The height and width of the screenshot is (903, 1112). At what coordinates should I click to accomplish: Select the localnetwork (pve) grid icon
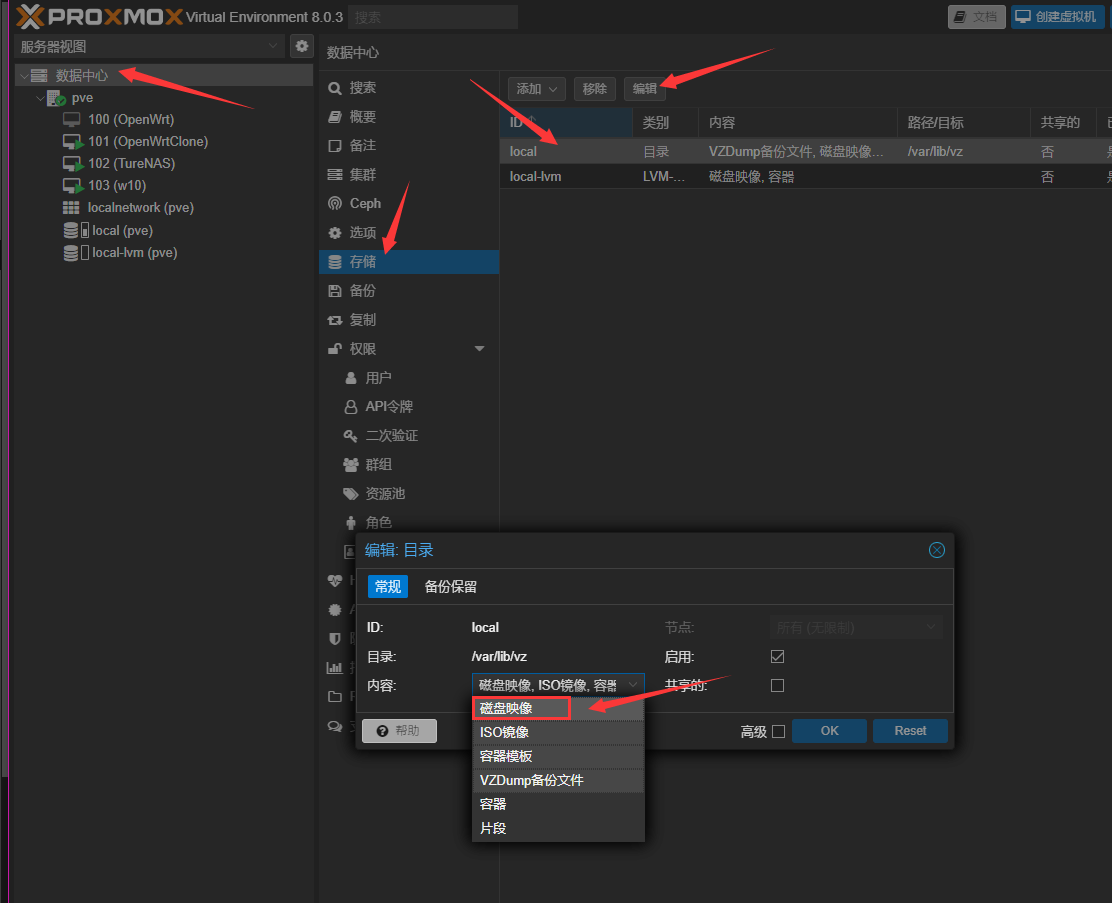click(71, 208)
